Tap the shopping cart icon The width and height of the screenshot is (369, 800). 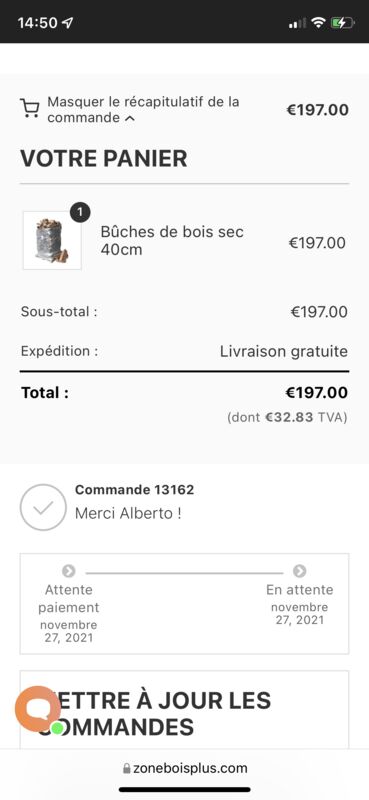coord(29,109)
